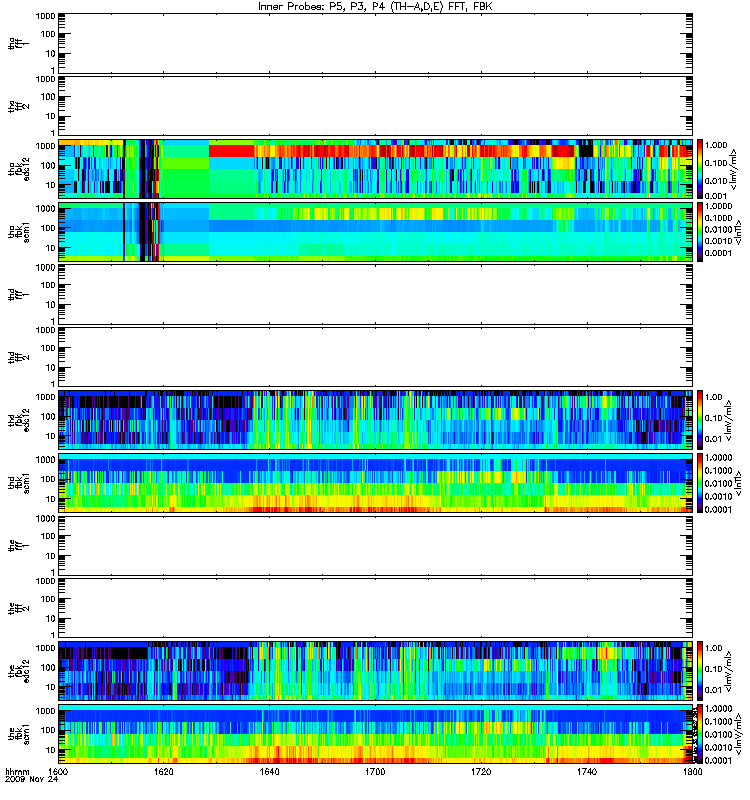The image size is (750, 800).
Task: Select the empty tha fff 1 plot panel
Action: [376, 43]
